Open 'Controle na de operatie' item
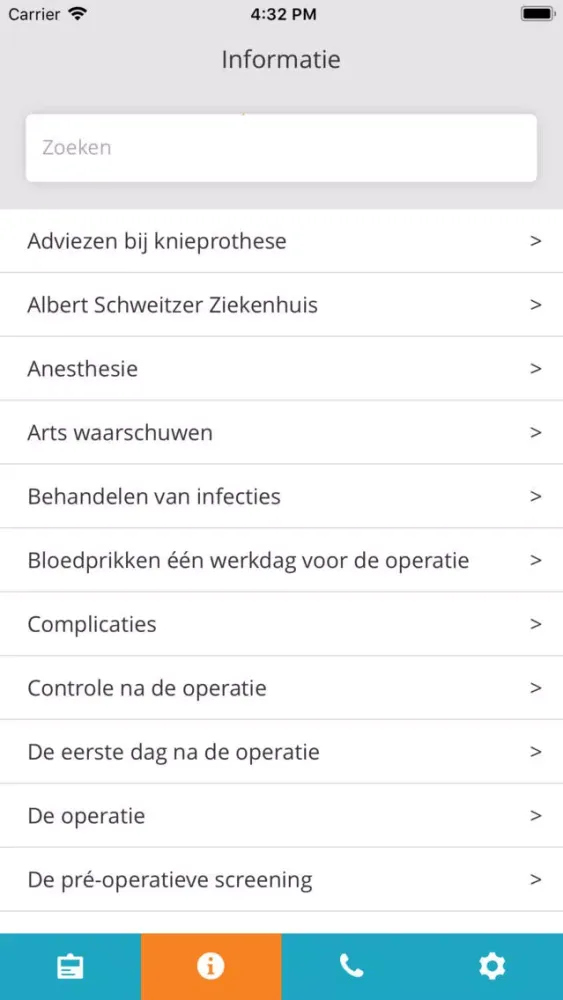The image size is (563, 1000). click(x=281, y=688)
